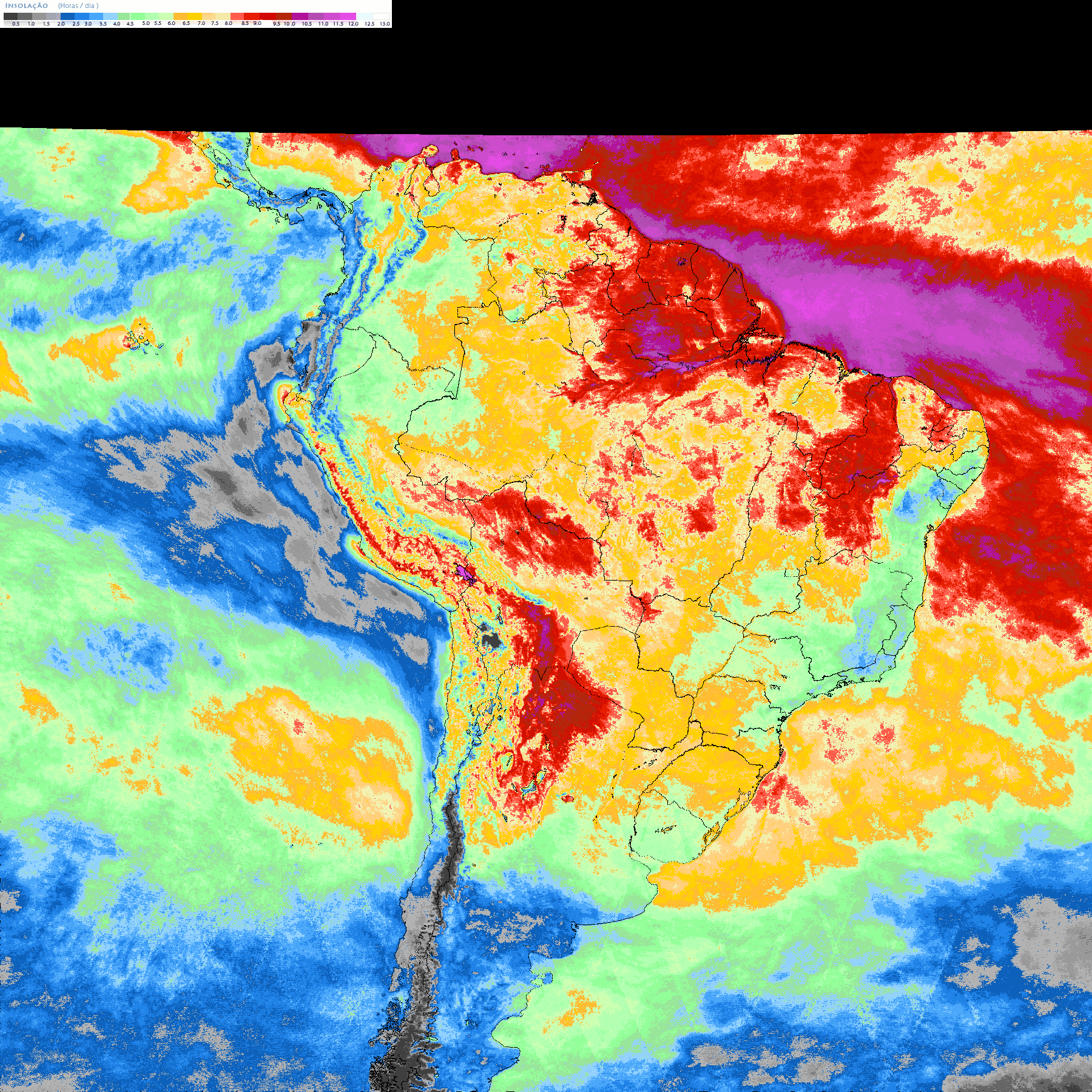Image resolution: width=1092 pixels, height=1092 pixels.
Task: Click the 7.0 legend value
Action: click(x=201, y=23)
